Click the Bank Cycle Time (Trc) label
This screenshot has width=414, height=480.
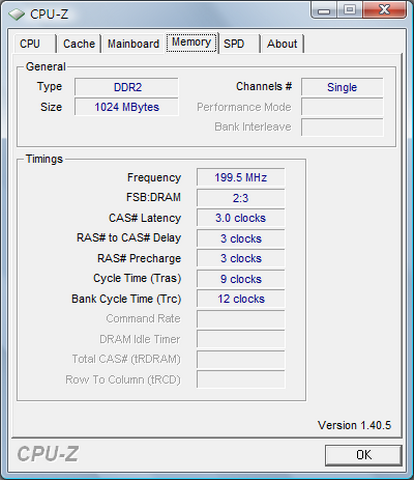126,299
